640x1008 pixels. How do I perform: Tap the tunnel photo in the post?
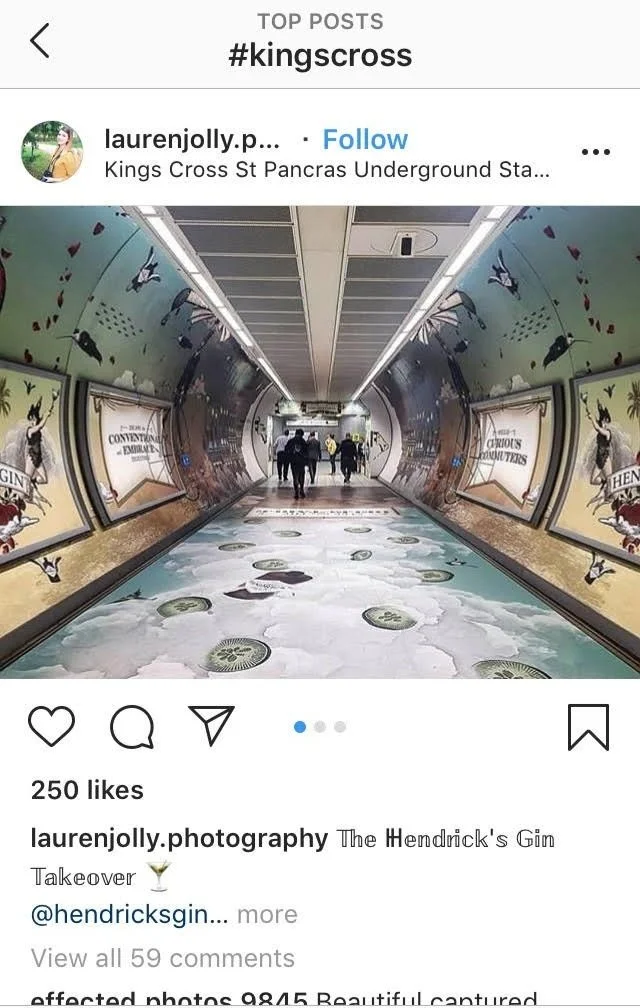coord(320,442)
